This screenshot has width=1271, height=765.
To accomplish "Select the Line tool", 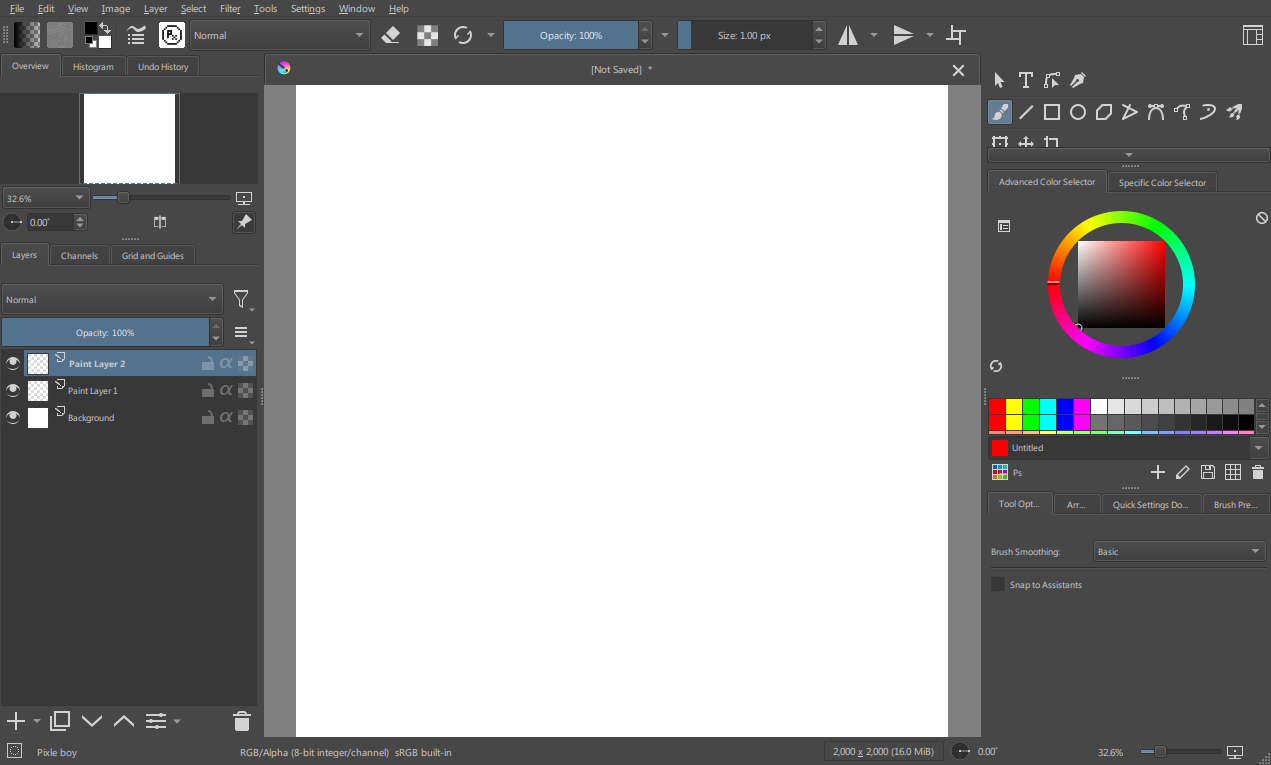I will point(1026,112).
